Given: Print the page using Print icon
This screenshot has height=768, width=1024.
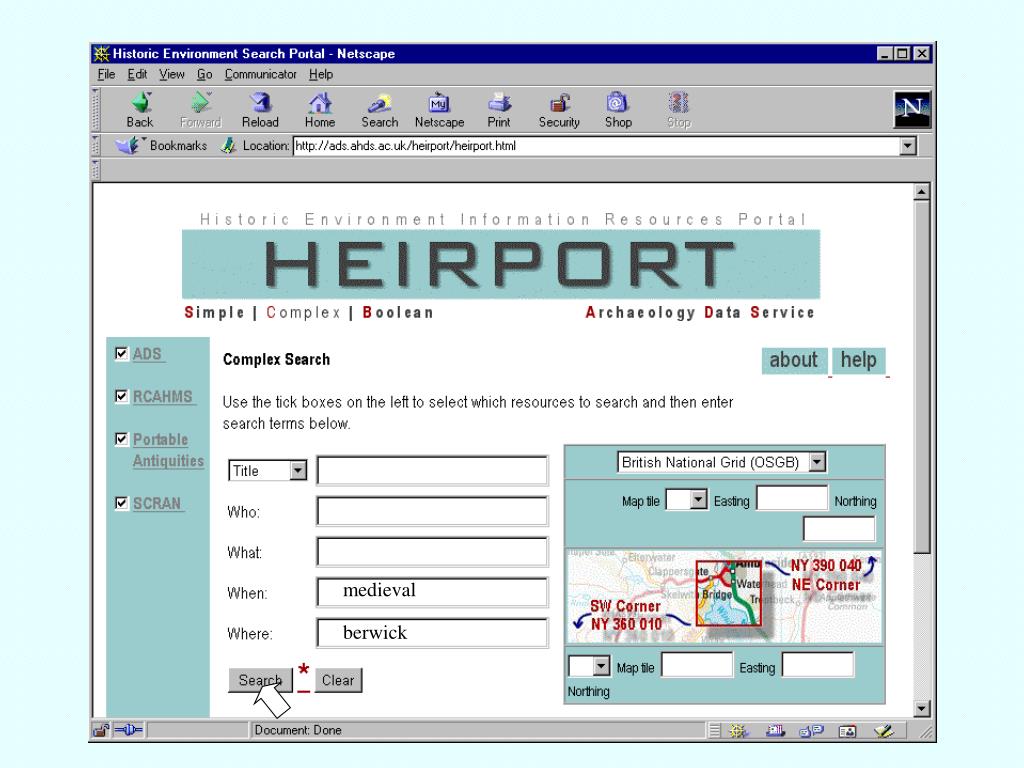Looking at the screenshot, I should tap(499, 110).
